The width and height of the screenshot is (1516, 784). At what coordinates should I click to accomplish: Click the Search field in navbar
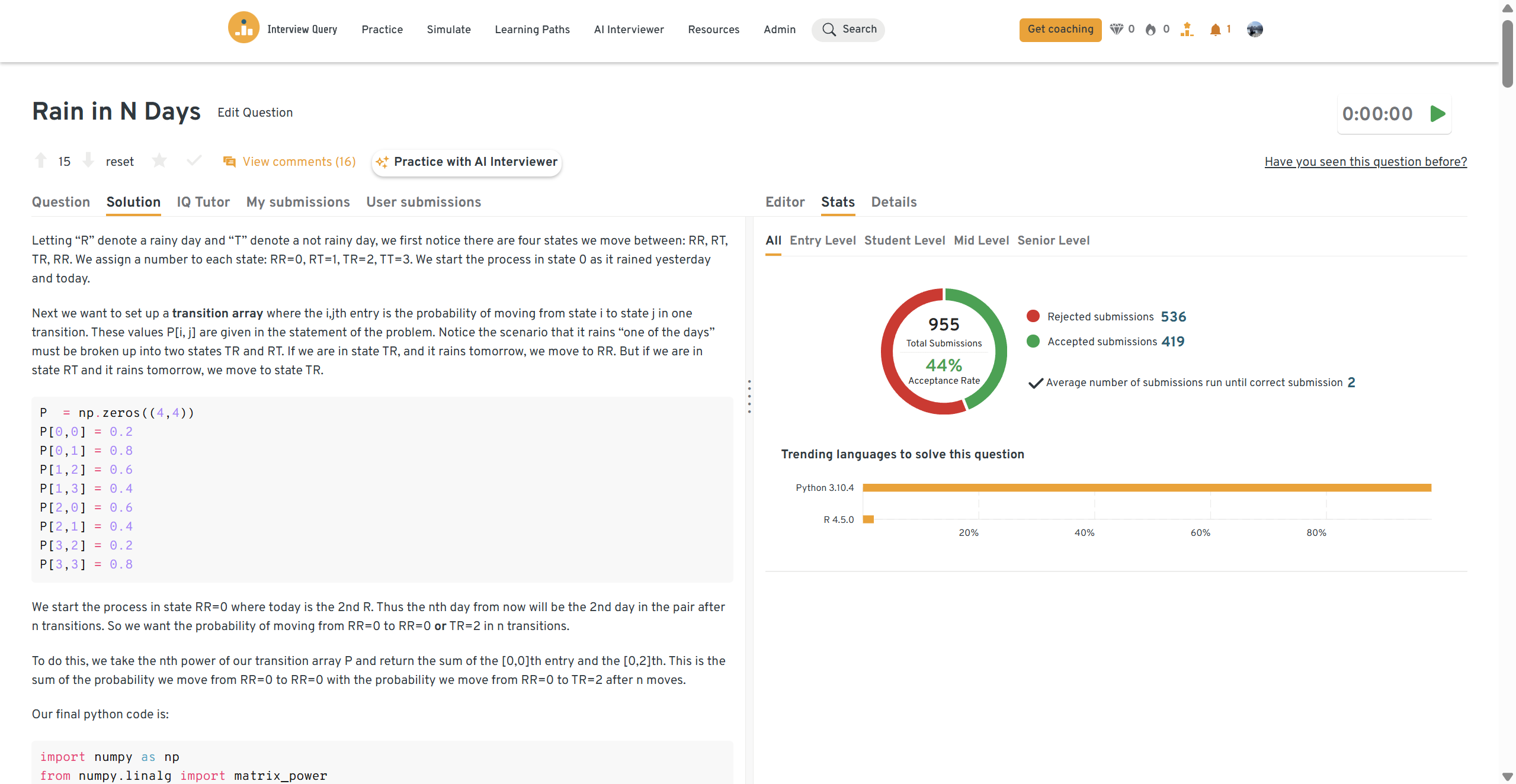coord(848,30)
